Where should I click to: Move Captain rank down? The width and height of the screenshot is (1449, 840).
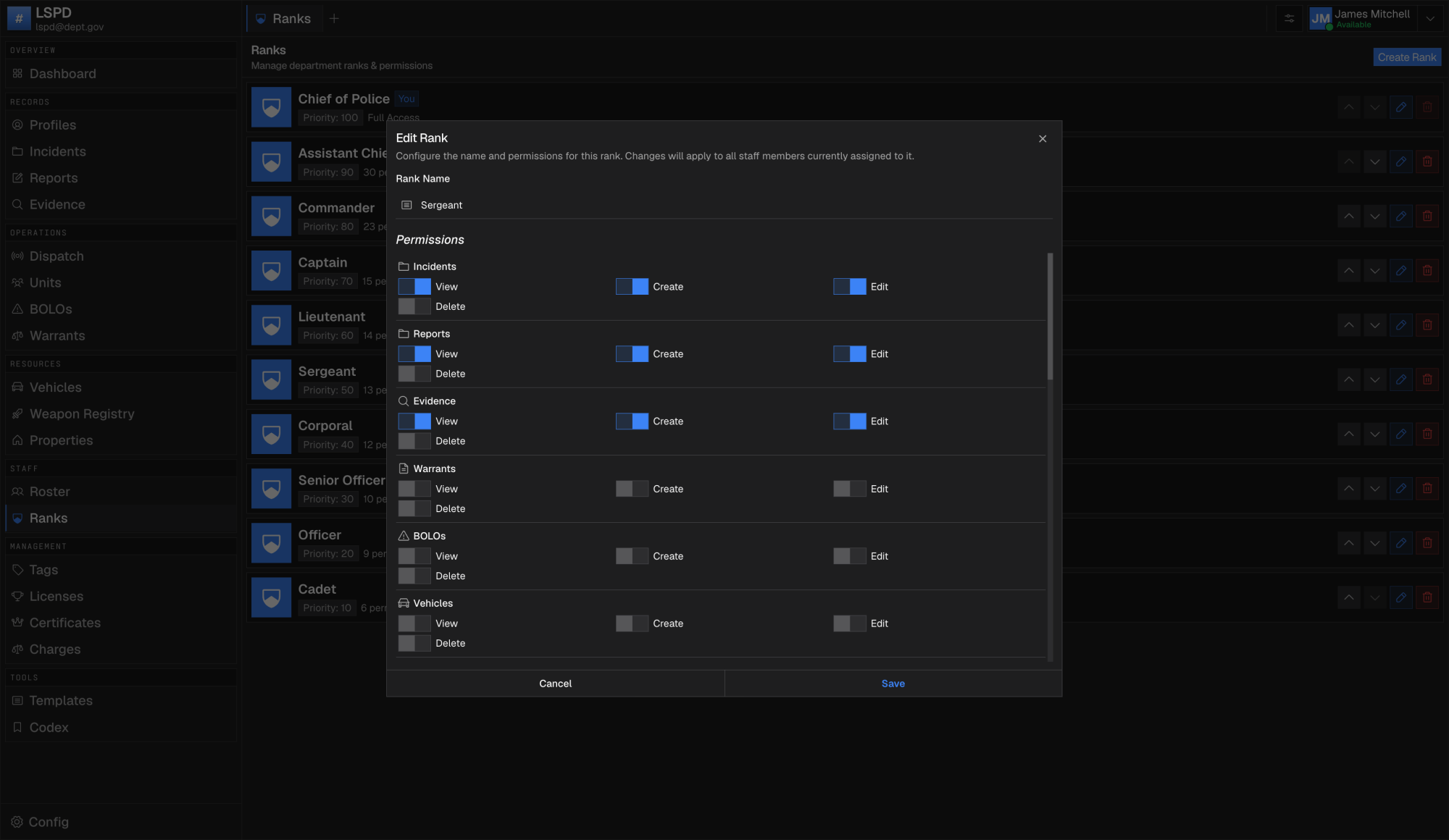click(1375, 270)
